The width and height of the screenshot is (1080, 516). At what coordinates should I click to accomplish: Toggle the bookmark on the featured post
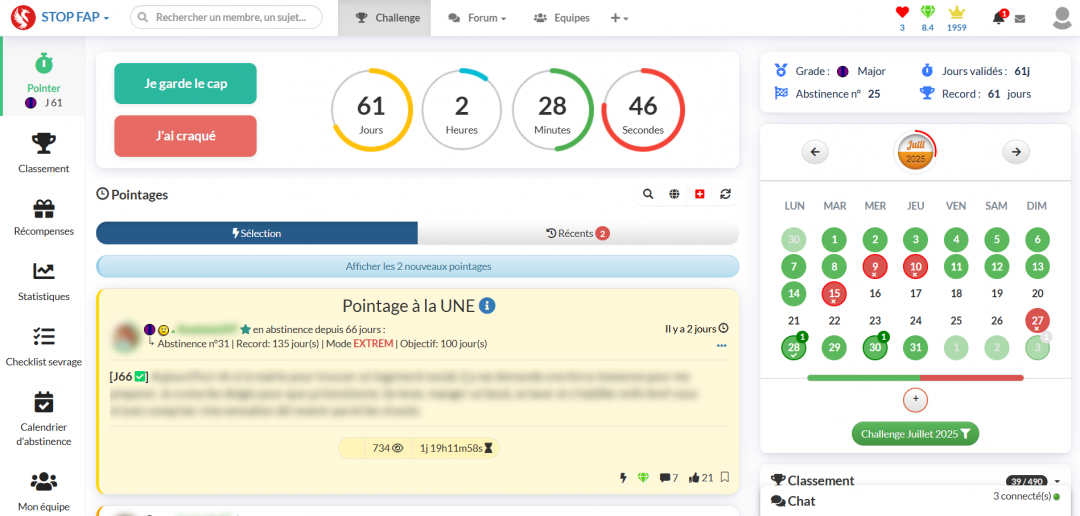724,478
